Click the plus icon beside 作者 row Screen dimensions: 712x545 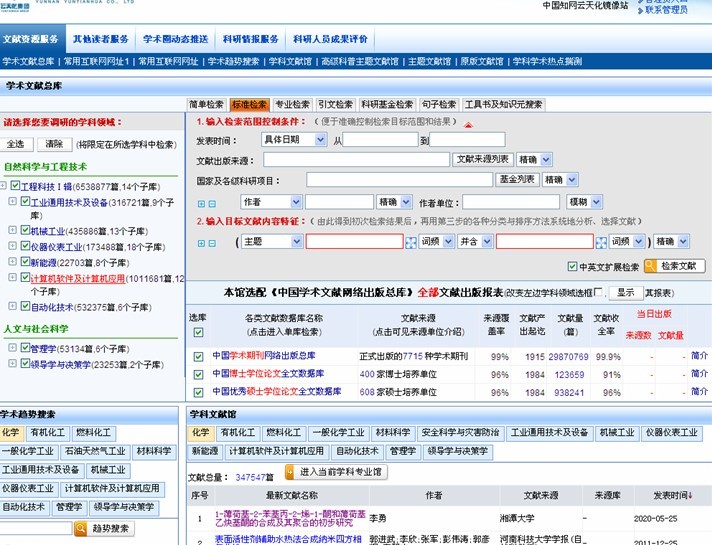click(201, 203)
